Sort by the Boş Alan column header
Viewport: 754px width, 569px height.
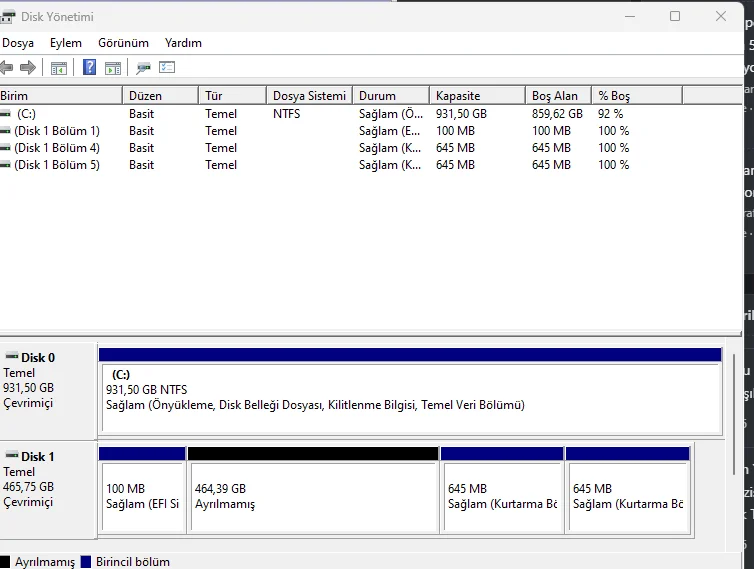[x=556, y=96]
